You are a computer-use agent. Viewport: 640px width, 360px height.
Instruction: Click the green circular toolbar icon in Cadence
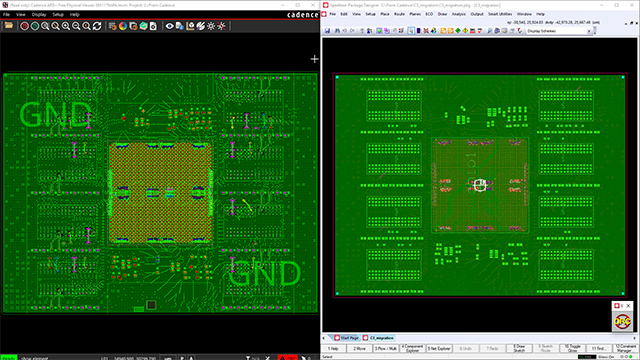[35, 26]
